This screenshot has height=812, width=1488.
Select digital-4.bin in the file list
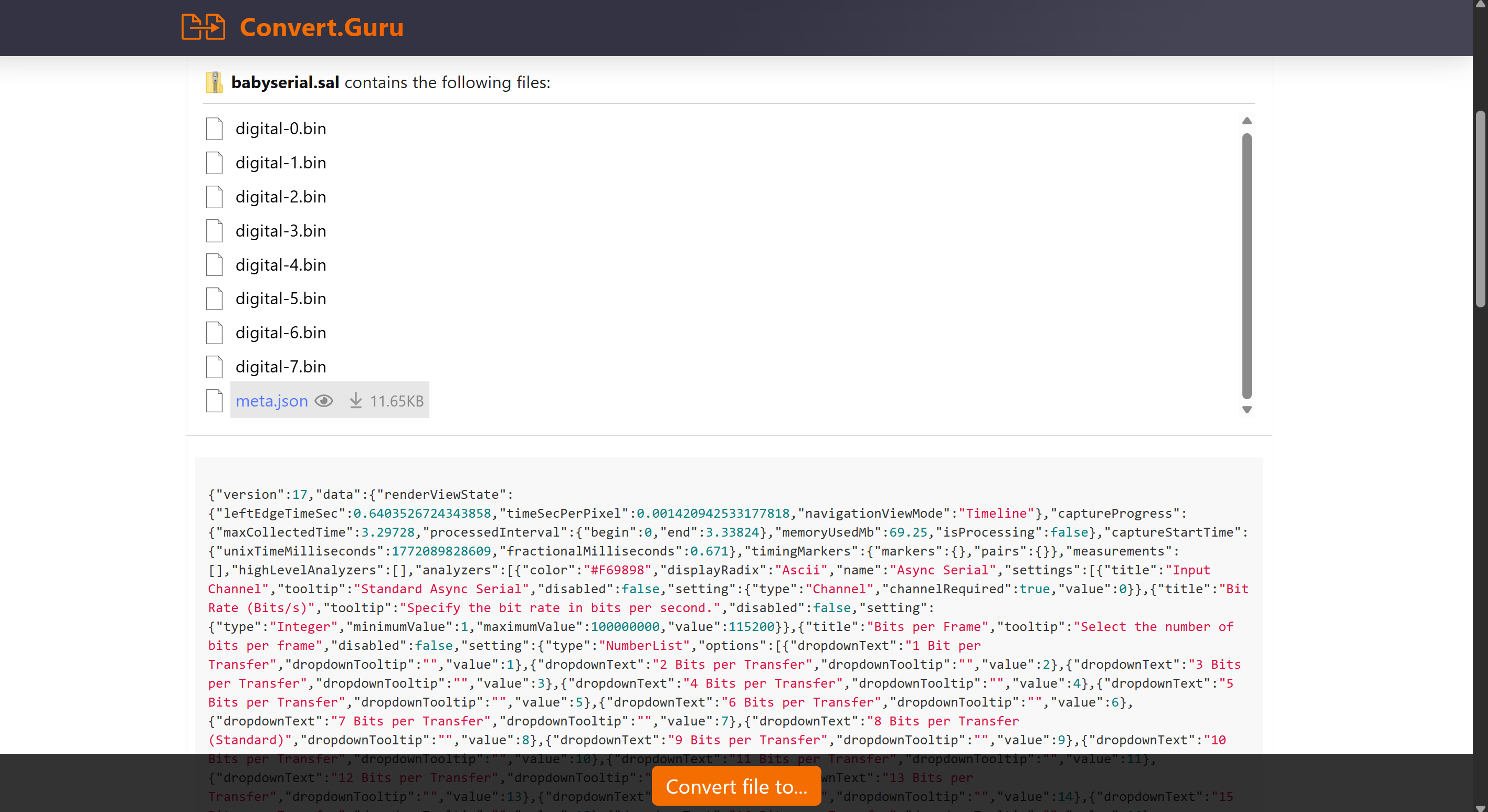point(280,265)
